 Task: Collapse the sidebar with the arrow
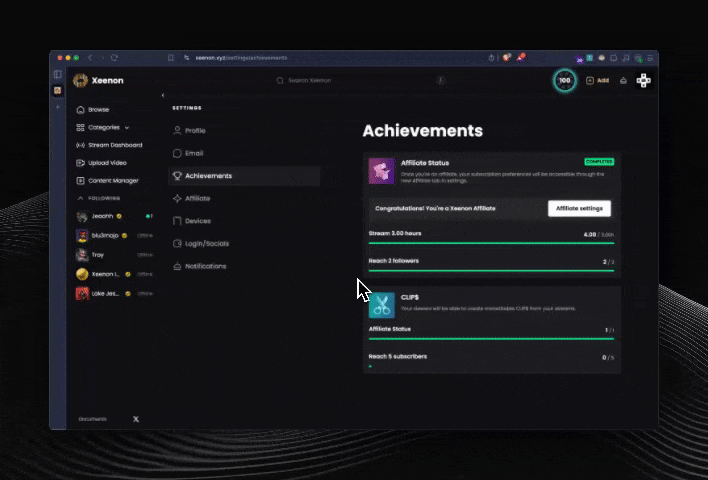[163, 95]
